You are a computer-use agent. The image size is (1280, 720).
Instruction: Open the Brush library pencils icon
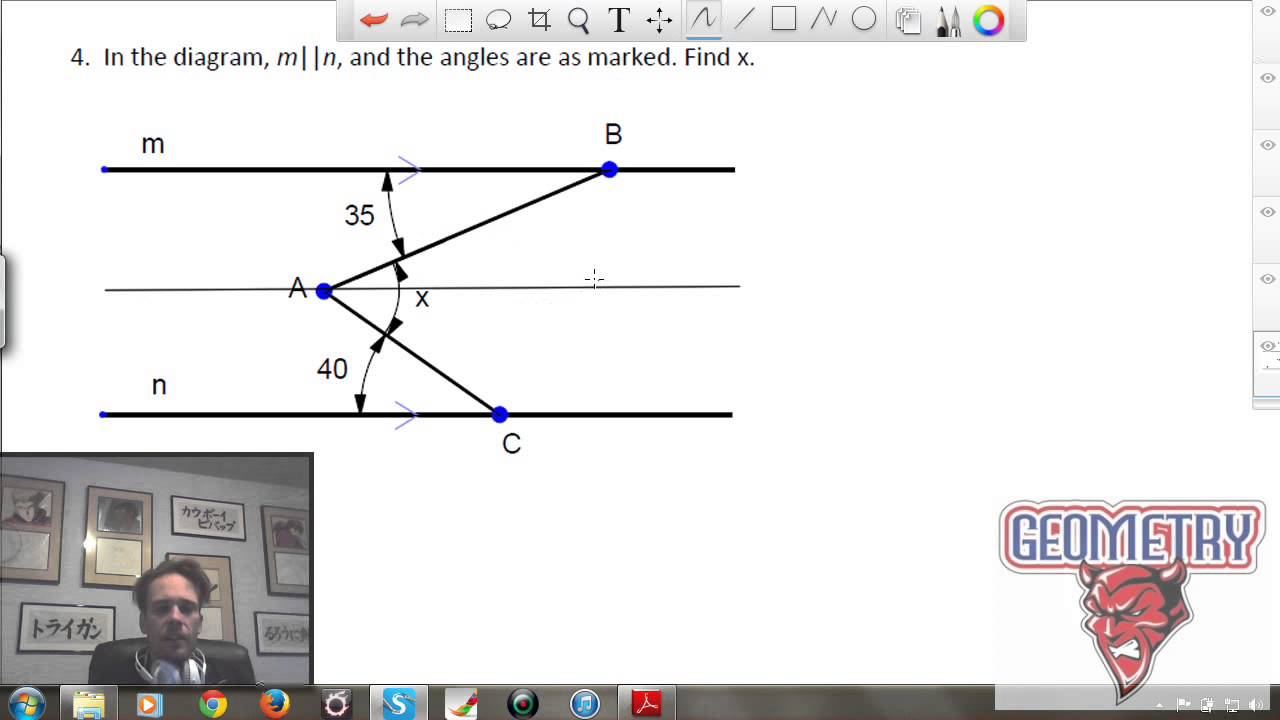947,20
